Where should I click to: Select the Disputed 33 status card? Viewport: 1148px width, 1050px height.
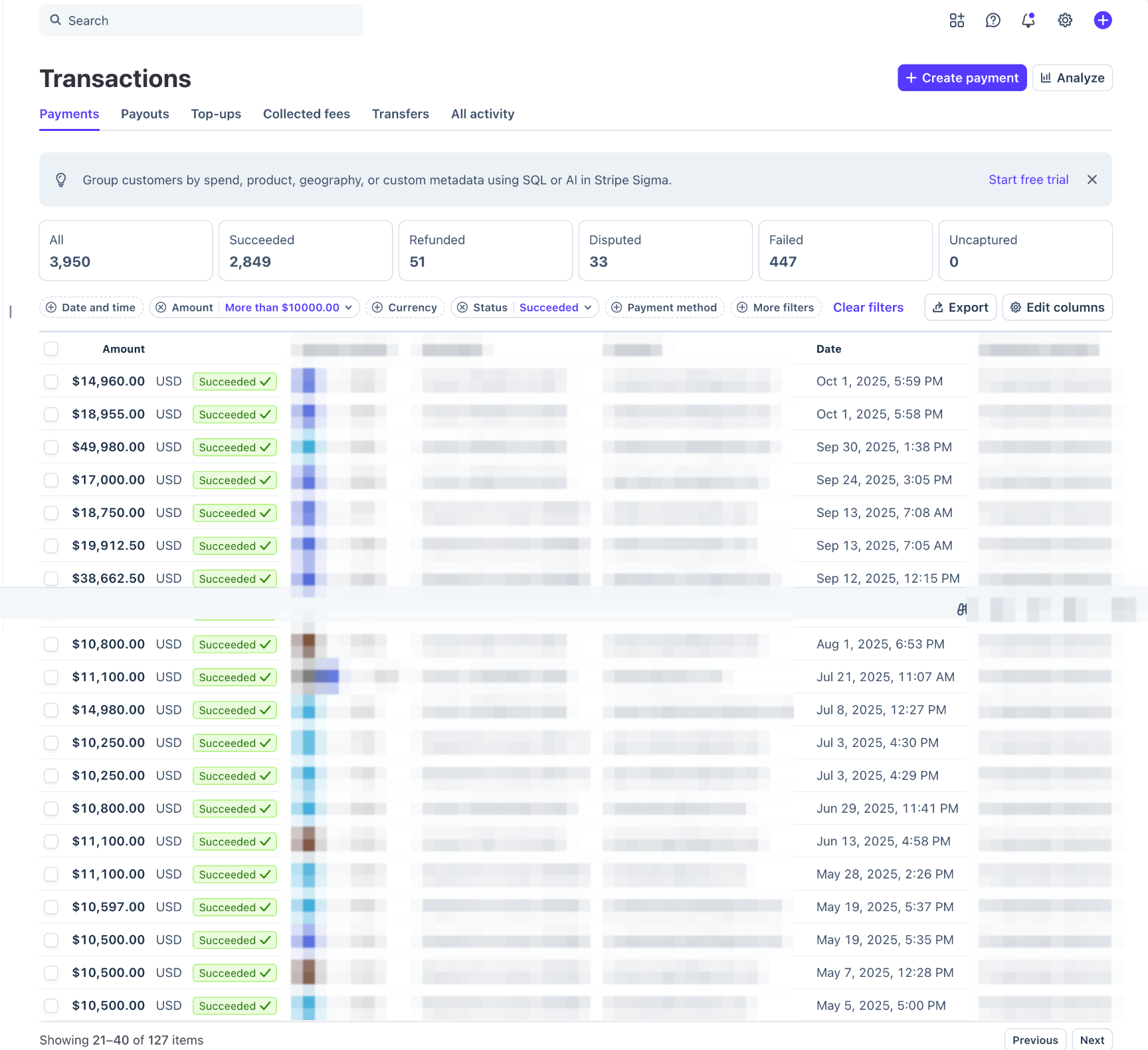pos(666,251)
